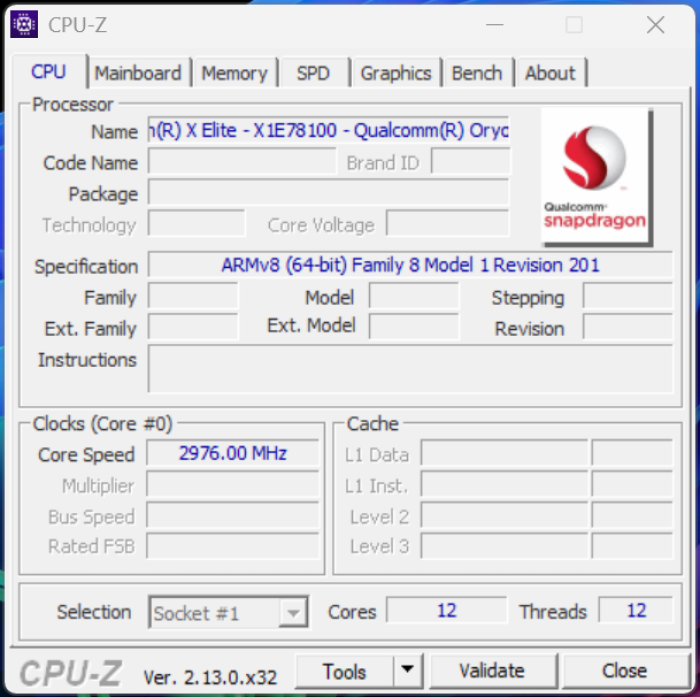Select the SPD tab
The image size is (700, 697).
point(313,73)
